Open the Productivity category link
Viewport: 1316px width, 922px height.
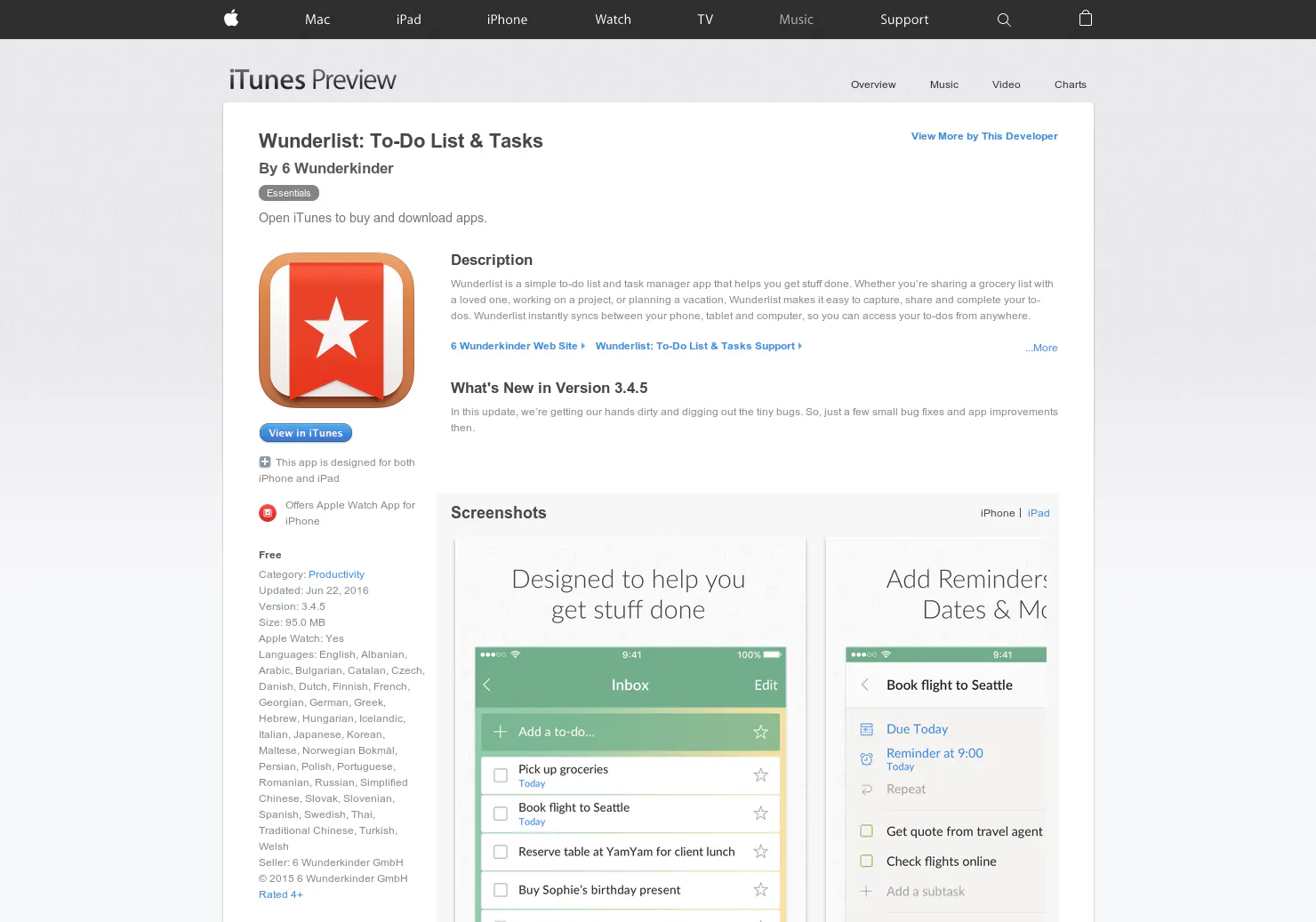click(x=336, y=574)
